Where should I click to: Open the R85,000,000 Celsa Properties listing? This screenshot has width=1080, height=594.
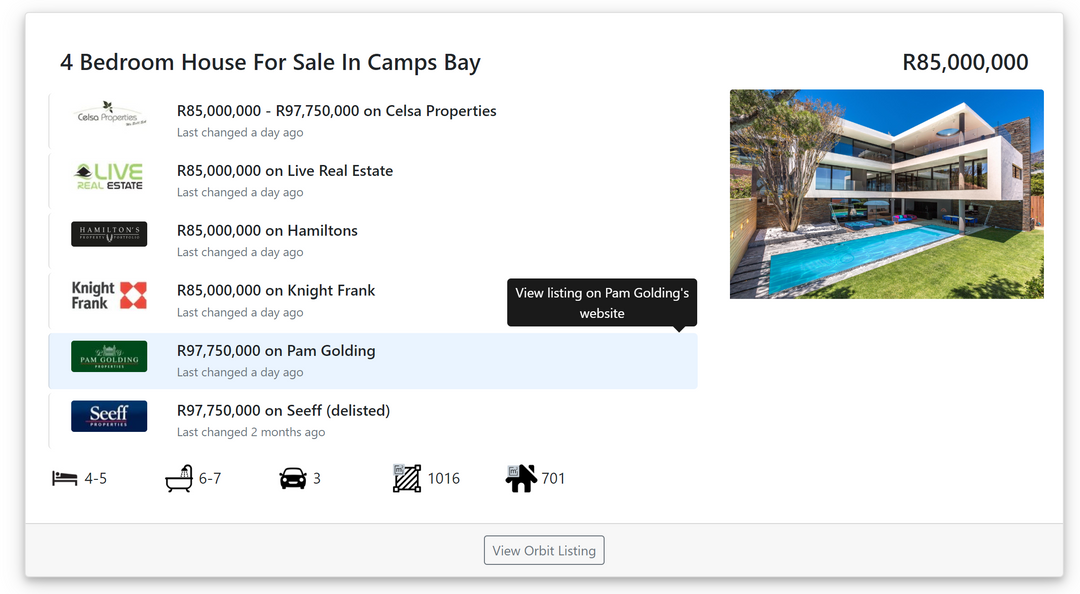pyautogui.click(x=336, y=111)
